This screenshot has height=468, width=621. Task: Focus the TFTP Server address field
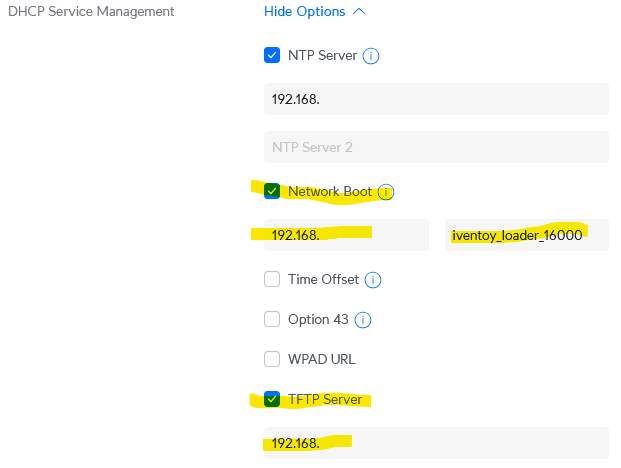[x=436, y=443]
